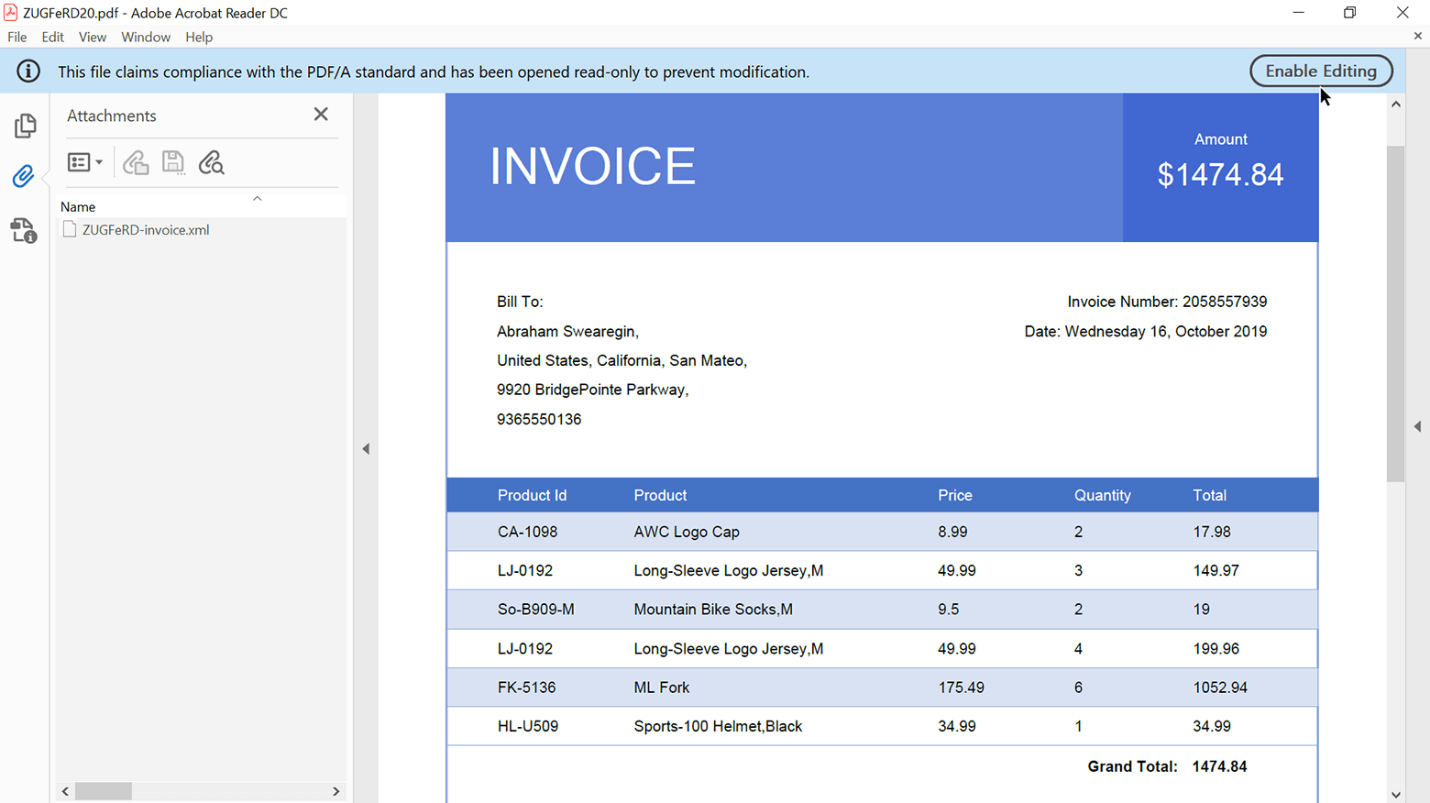Click the Search attachments icon

pyautogui.click(x=211, y=162)
